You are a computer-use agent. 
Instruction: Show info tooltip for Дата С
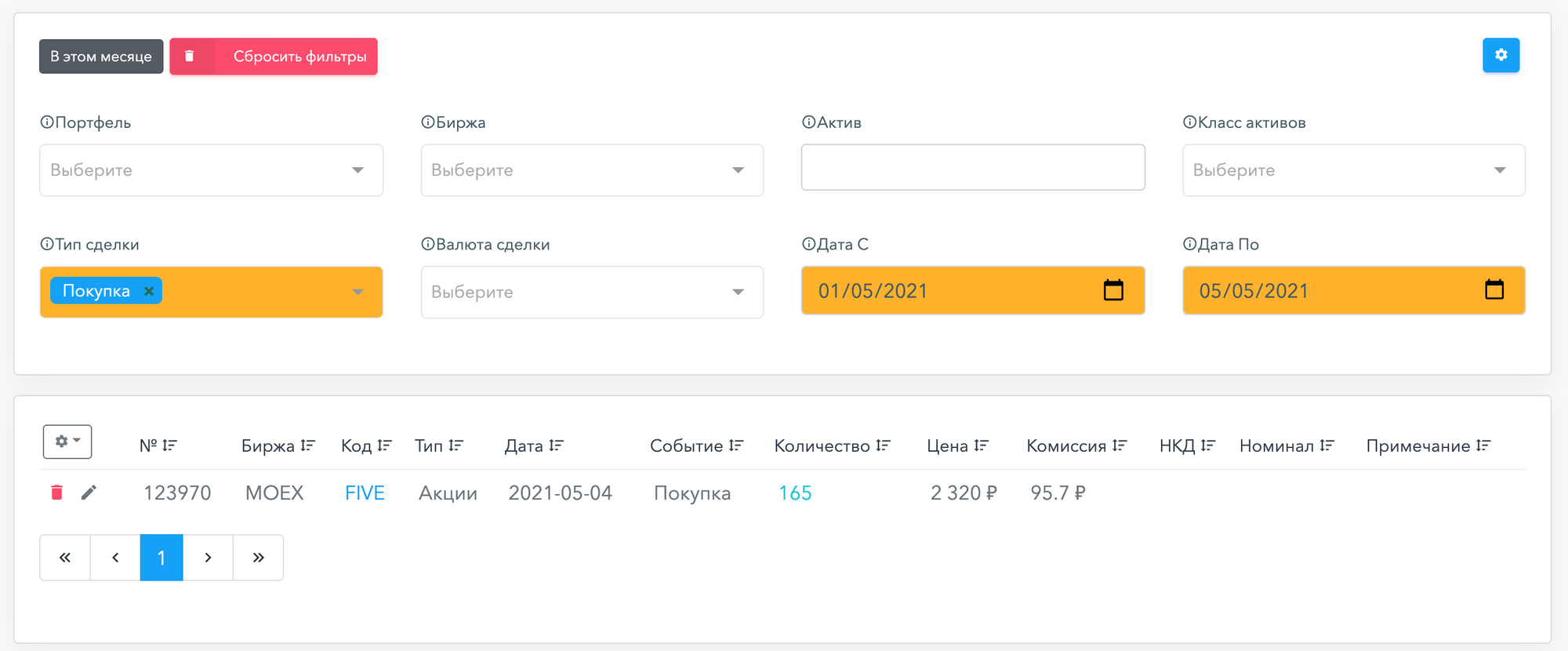(809, 244)
